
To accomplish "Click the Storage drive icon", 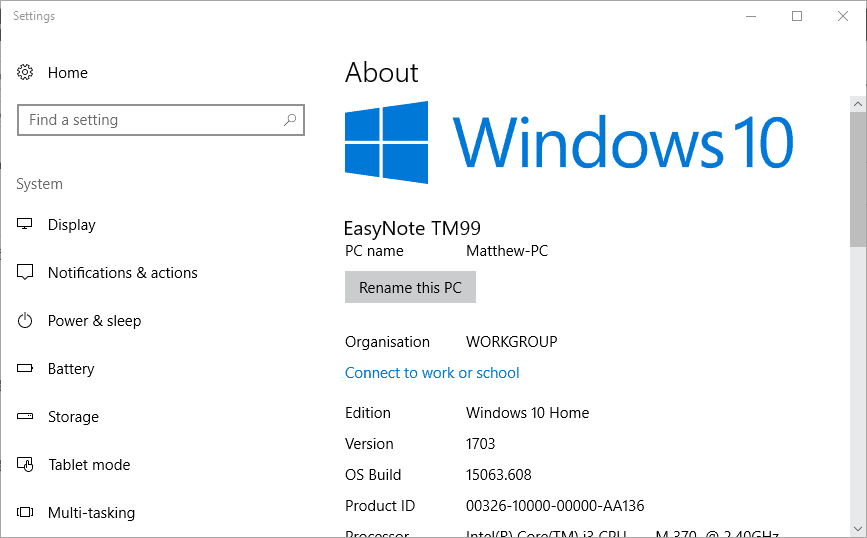I will tap(26, 417).
